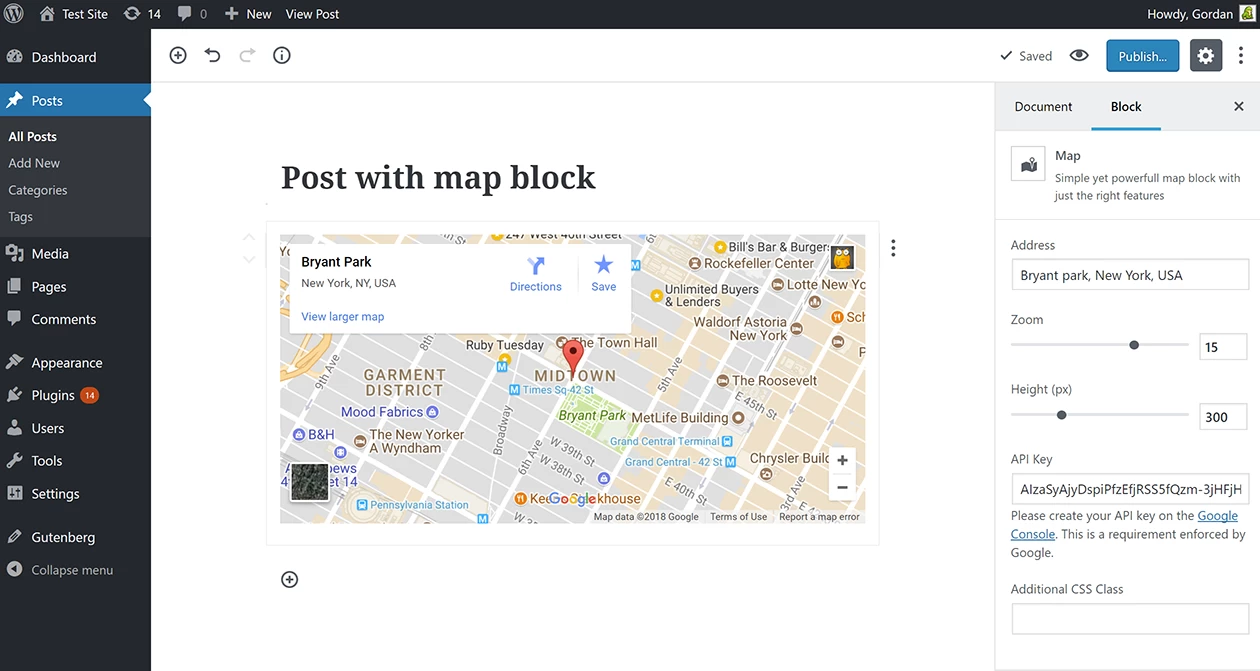Adjust the Height slider handle
The height and width of the screenshot is (671, 1260).
1062,415
